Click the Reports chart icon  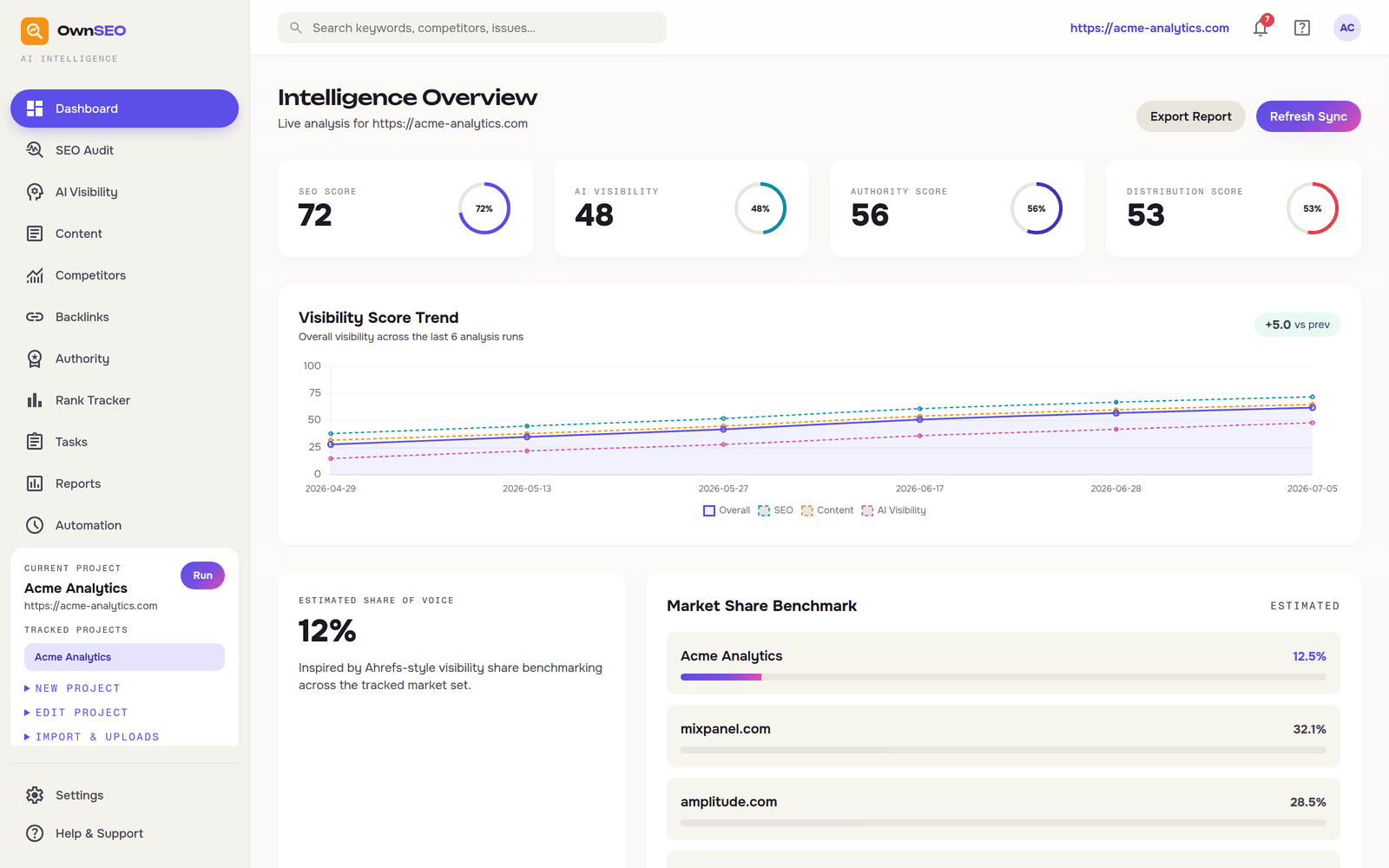click(x=35, y=483)
